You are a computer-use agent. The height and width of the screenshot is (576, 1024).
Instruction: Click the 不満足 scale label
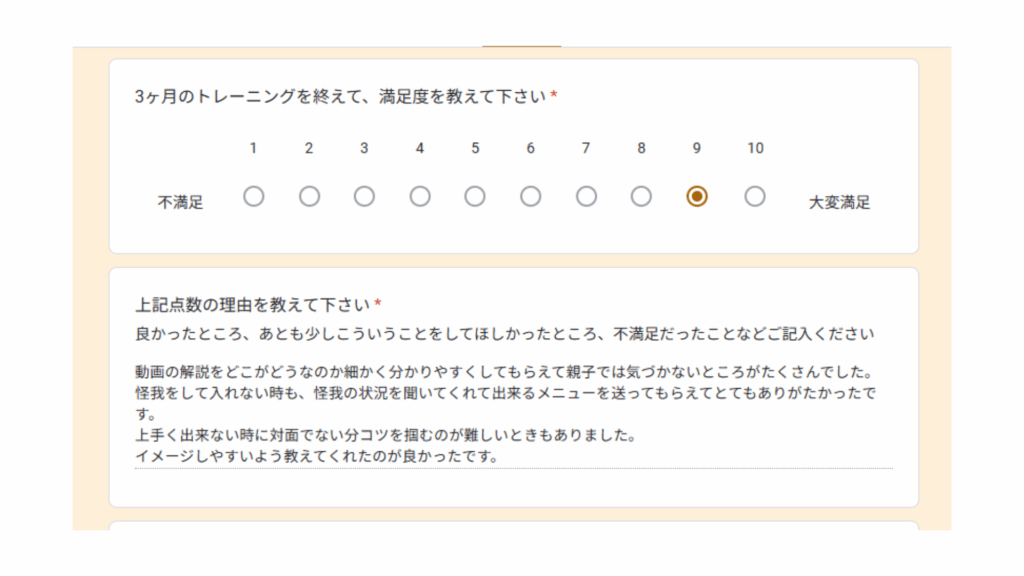[180, 202]
